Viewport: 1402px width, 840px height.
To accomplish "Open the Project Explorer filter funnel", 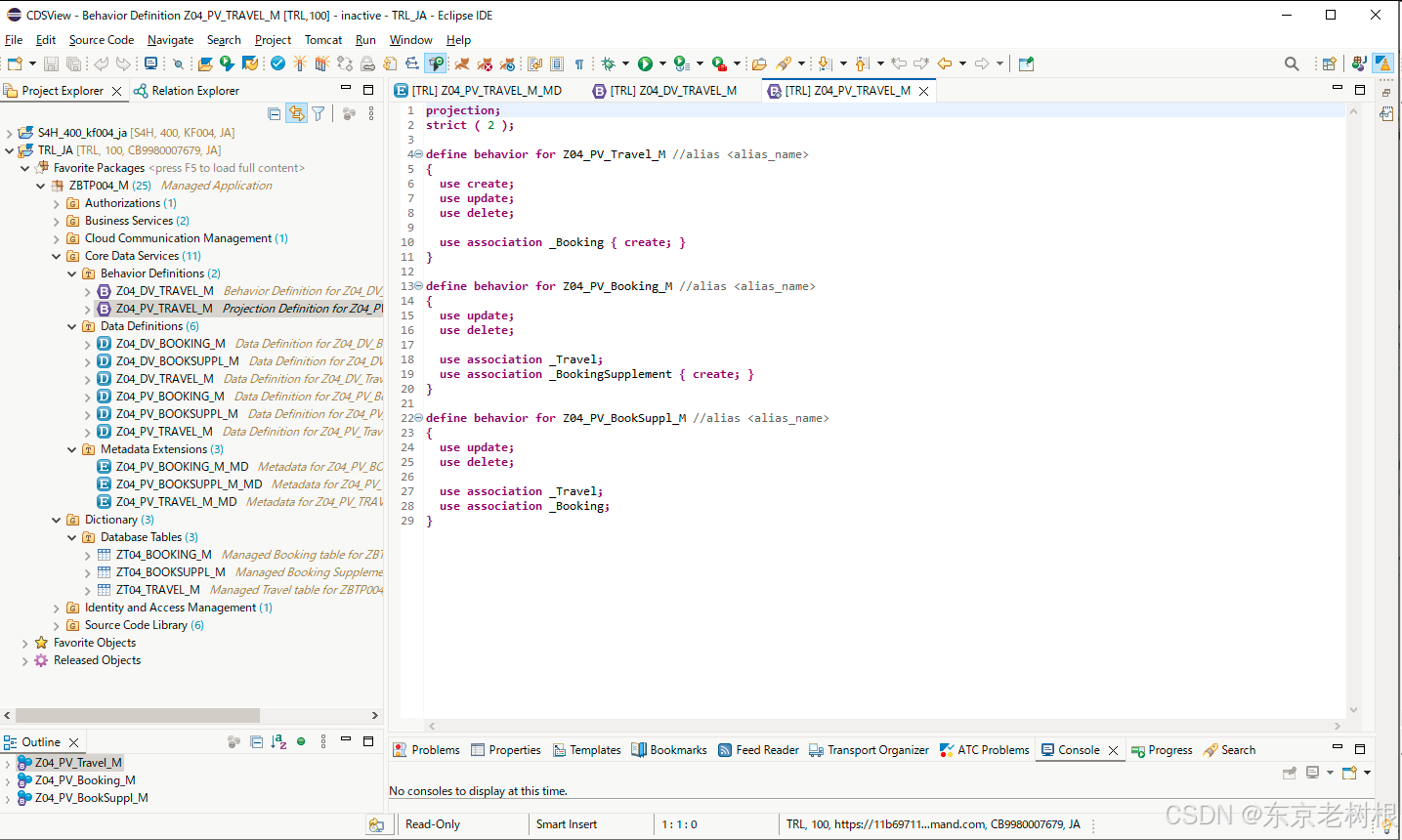I will (319, 113).
